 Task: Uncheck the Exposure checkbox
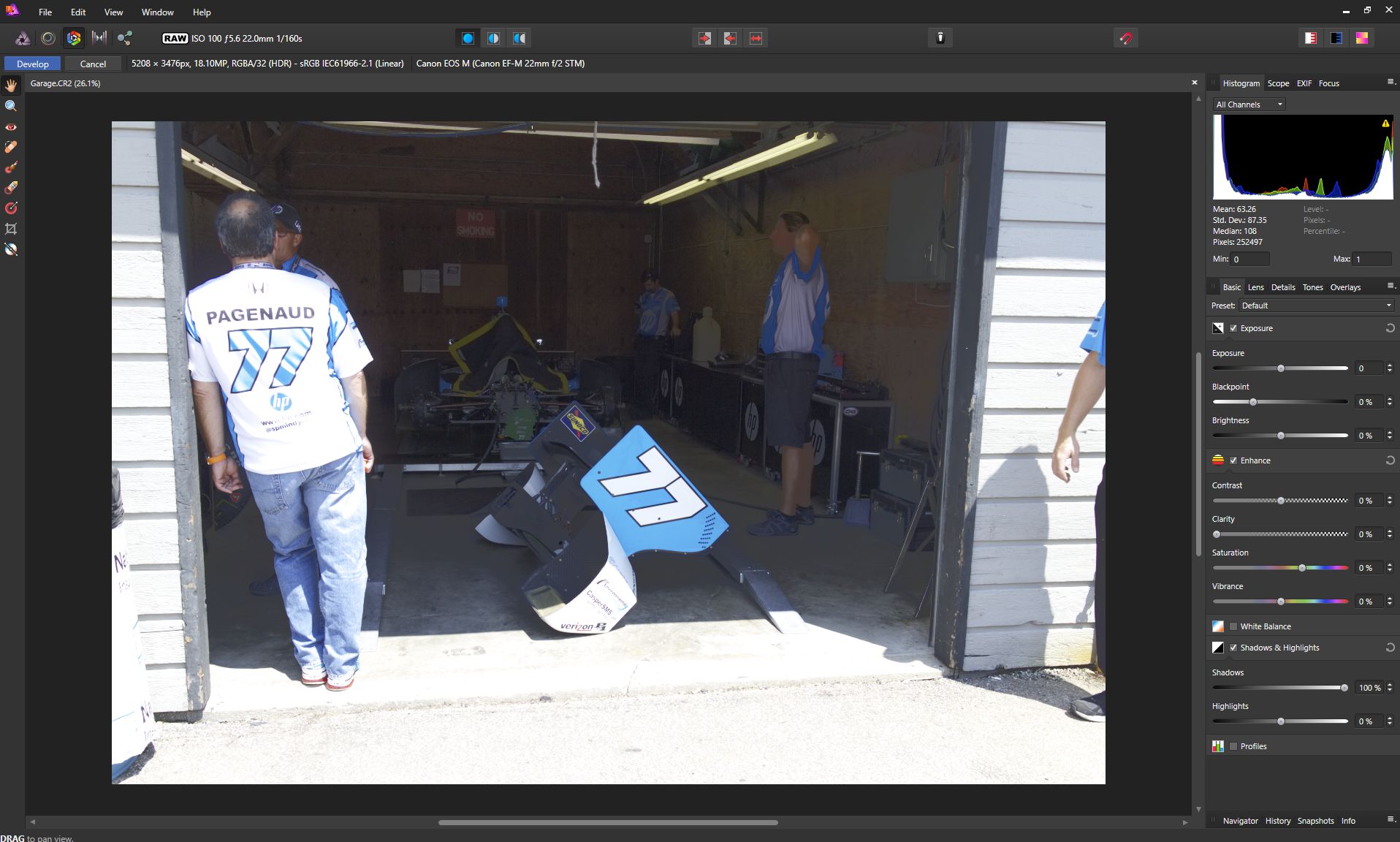pyautogui.click(x=1233, y=328)
